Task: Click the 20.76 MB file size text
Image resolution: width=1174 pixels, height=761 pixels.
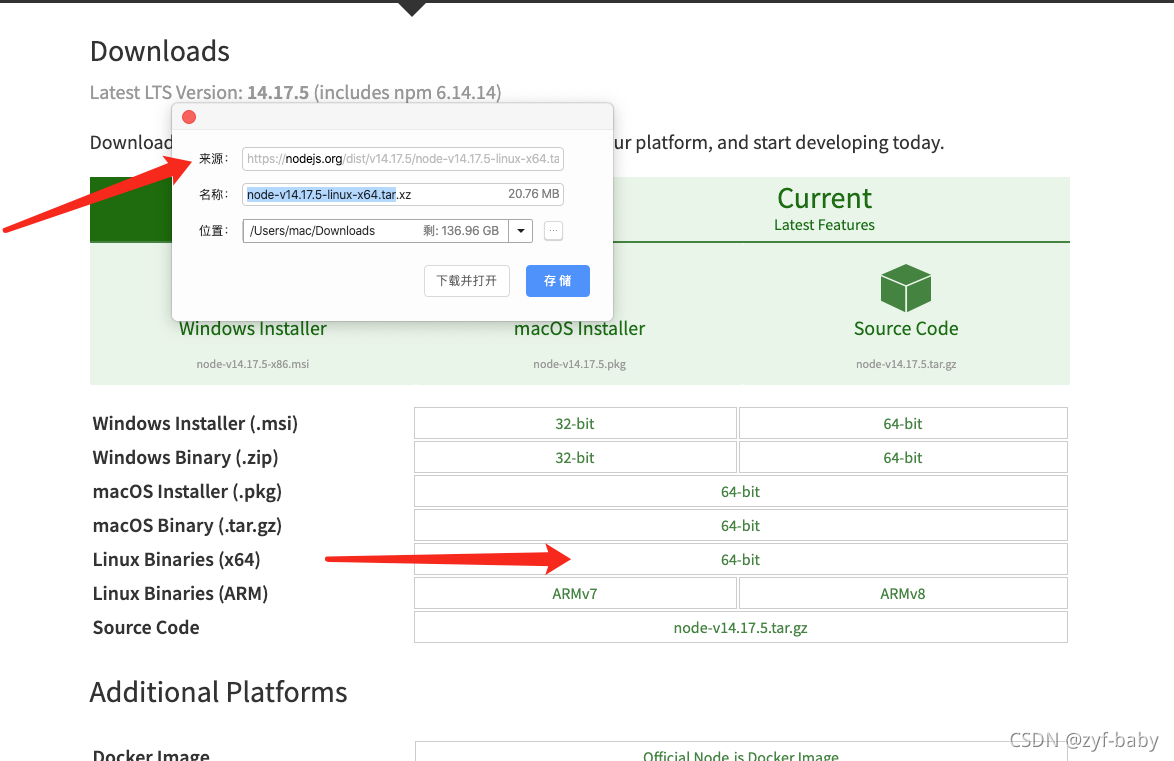Action: click(x=534, y=194)
